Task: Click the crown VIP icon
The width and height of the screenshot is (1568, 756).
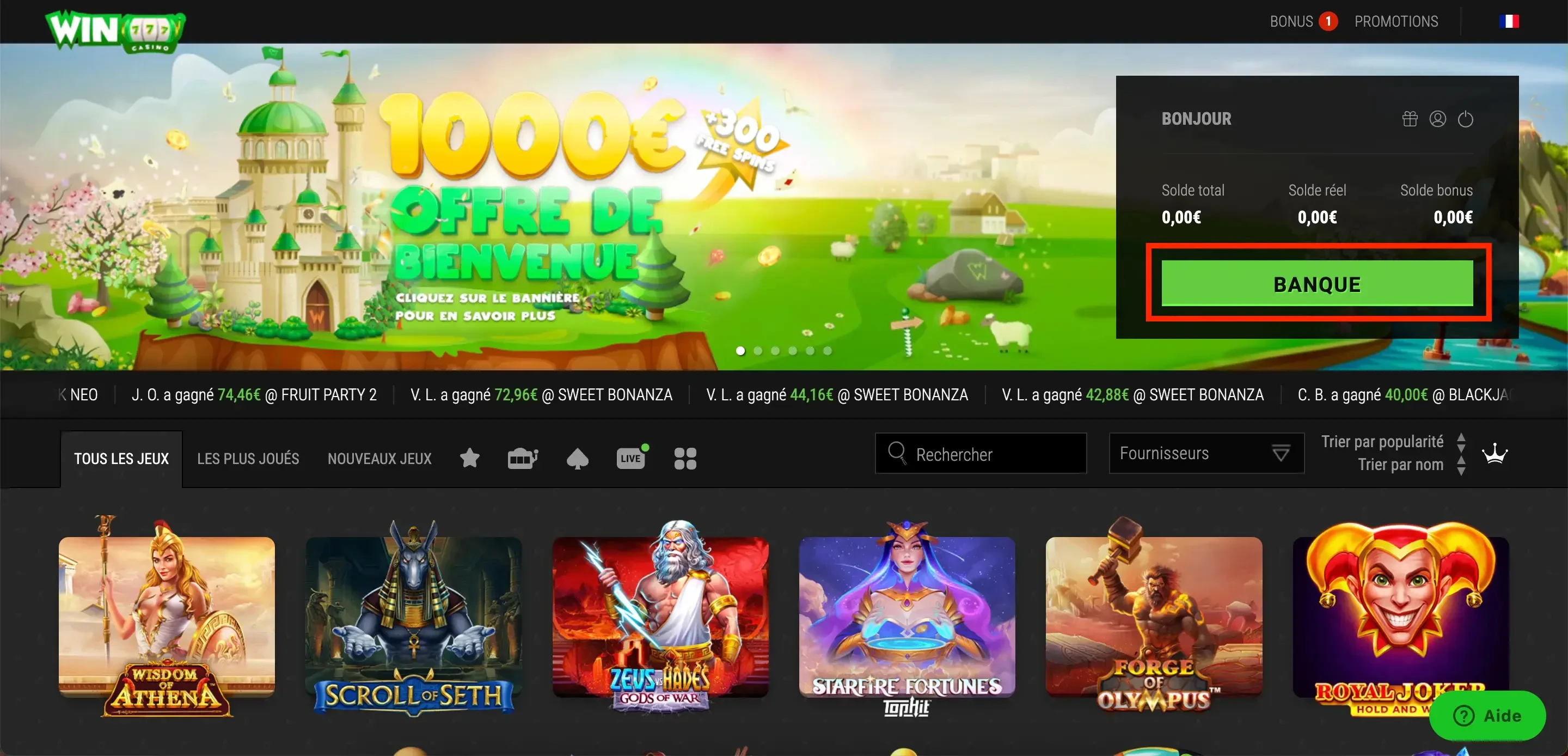Action: click(x=1495, y=453)
